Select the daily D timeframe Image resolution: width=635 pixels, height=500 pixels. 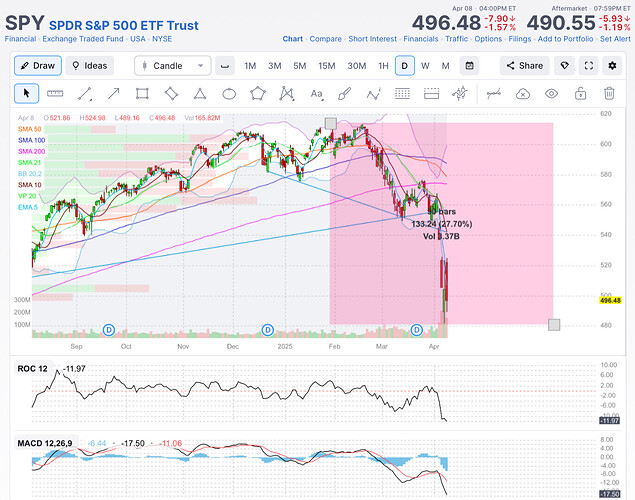pyautogui.click(x=405, y=66)
